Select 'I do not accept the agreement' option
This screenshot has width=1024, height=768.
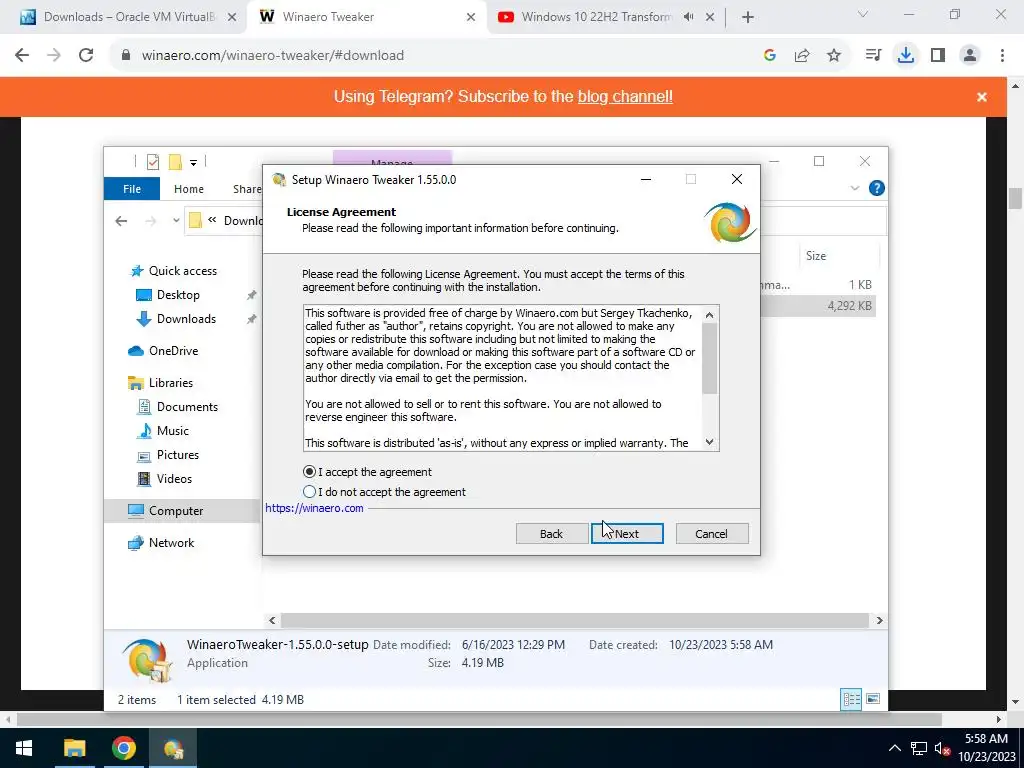[x=310, y=492]
